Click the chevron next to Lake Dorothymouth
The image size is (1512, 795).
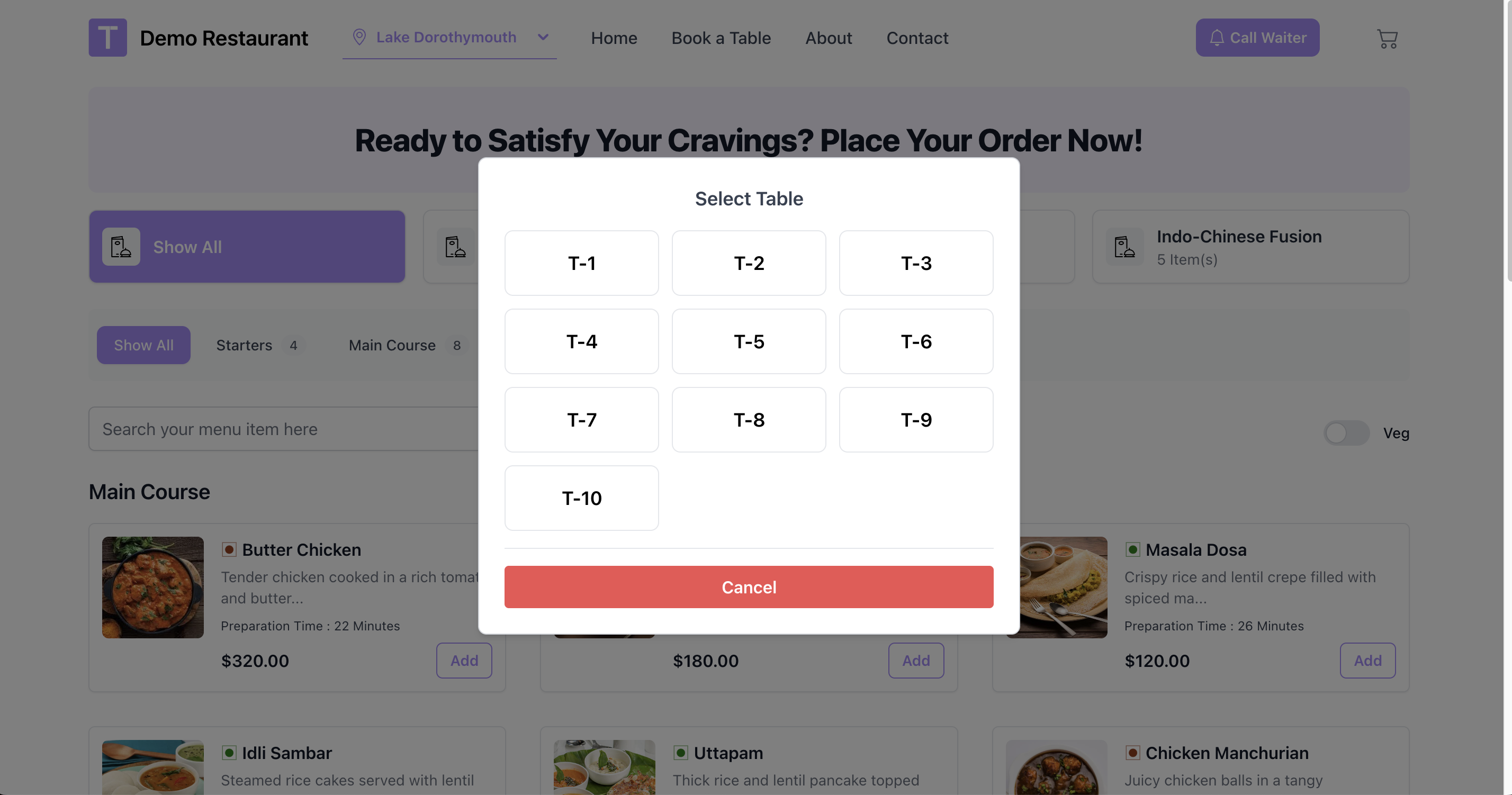coord(543,38)
